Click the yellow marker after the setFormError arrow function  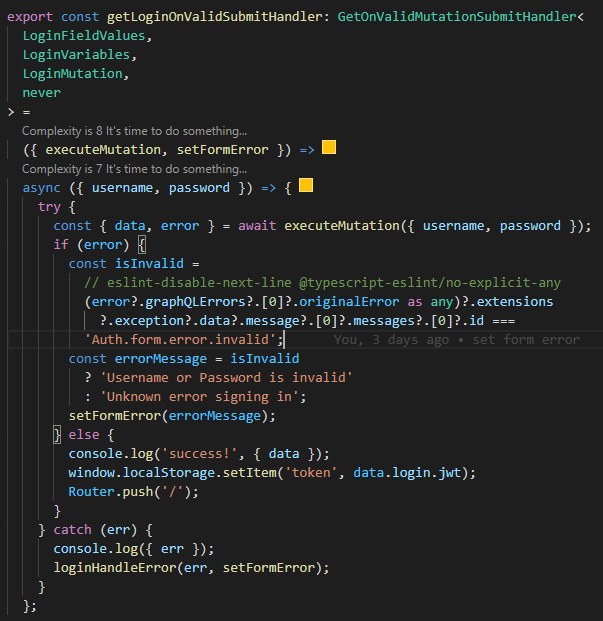pos(328,148)
